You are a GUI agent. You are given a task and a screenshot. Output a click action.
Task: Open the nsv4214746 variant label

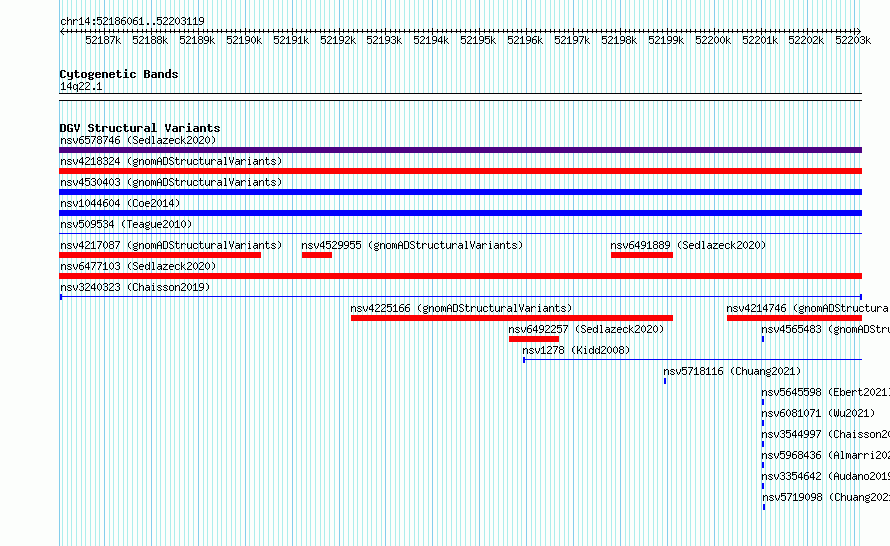808,308
